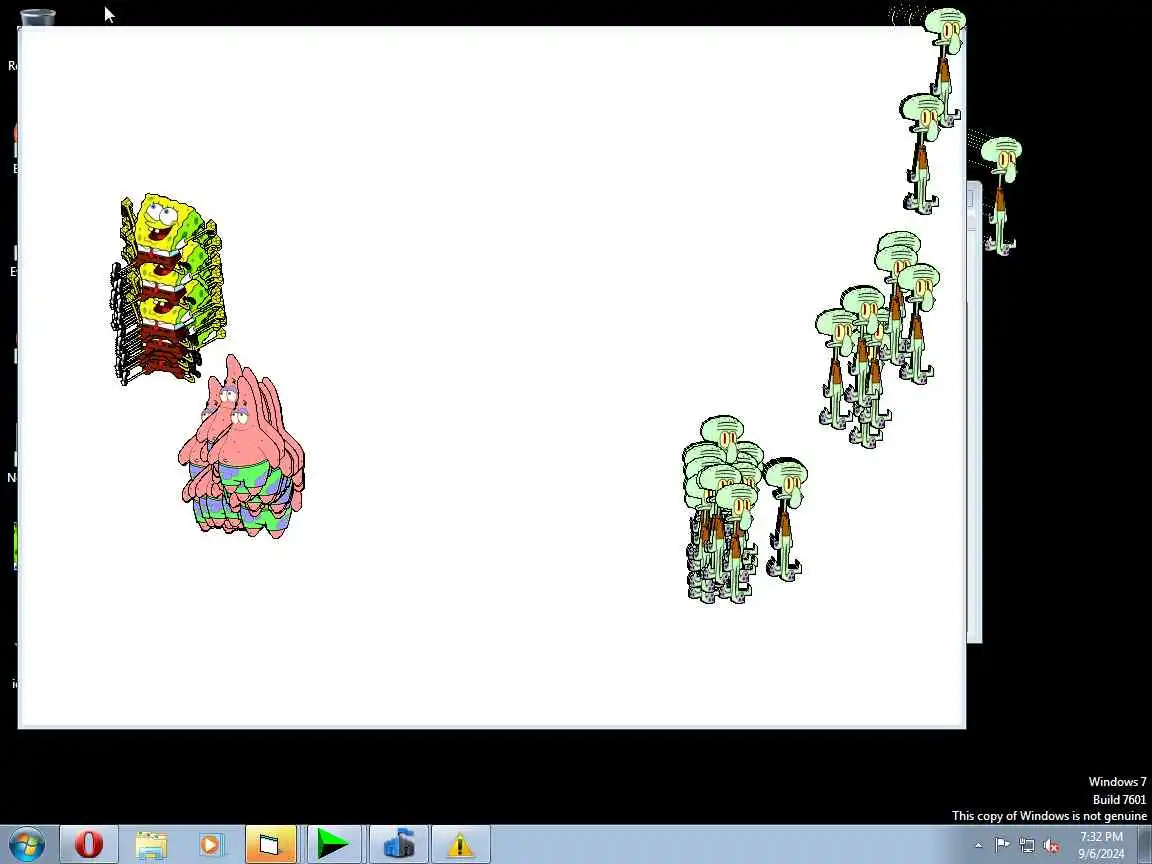The height and width of the screenshot is (864, 1152).
Task: Open the Action Center flag icon
Action: click(1002, 845)
